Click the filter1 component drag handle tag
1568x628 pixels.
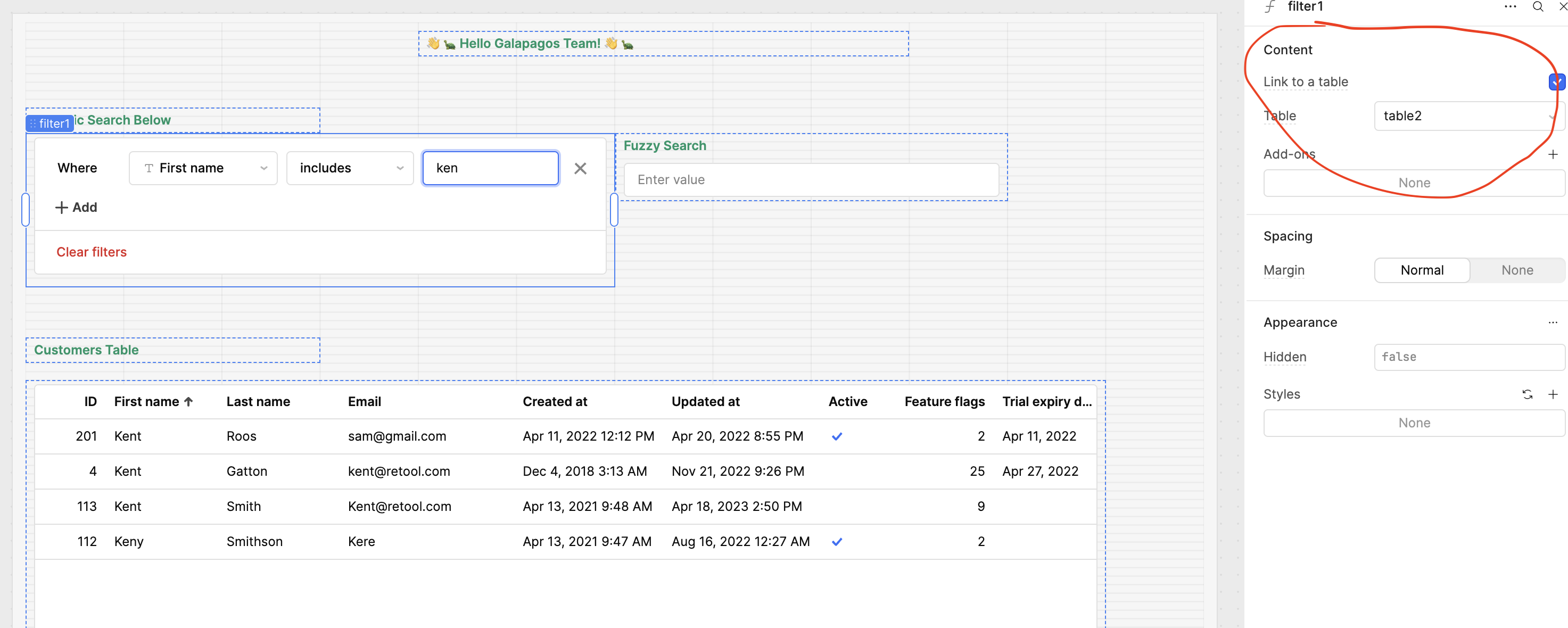click(50, 123)
